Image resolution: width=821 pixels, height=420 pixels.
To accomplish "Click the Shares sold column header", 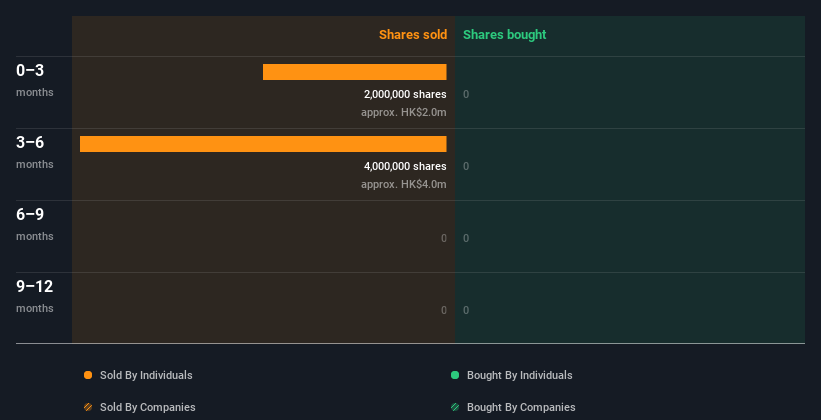I will point(413,35).
